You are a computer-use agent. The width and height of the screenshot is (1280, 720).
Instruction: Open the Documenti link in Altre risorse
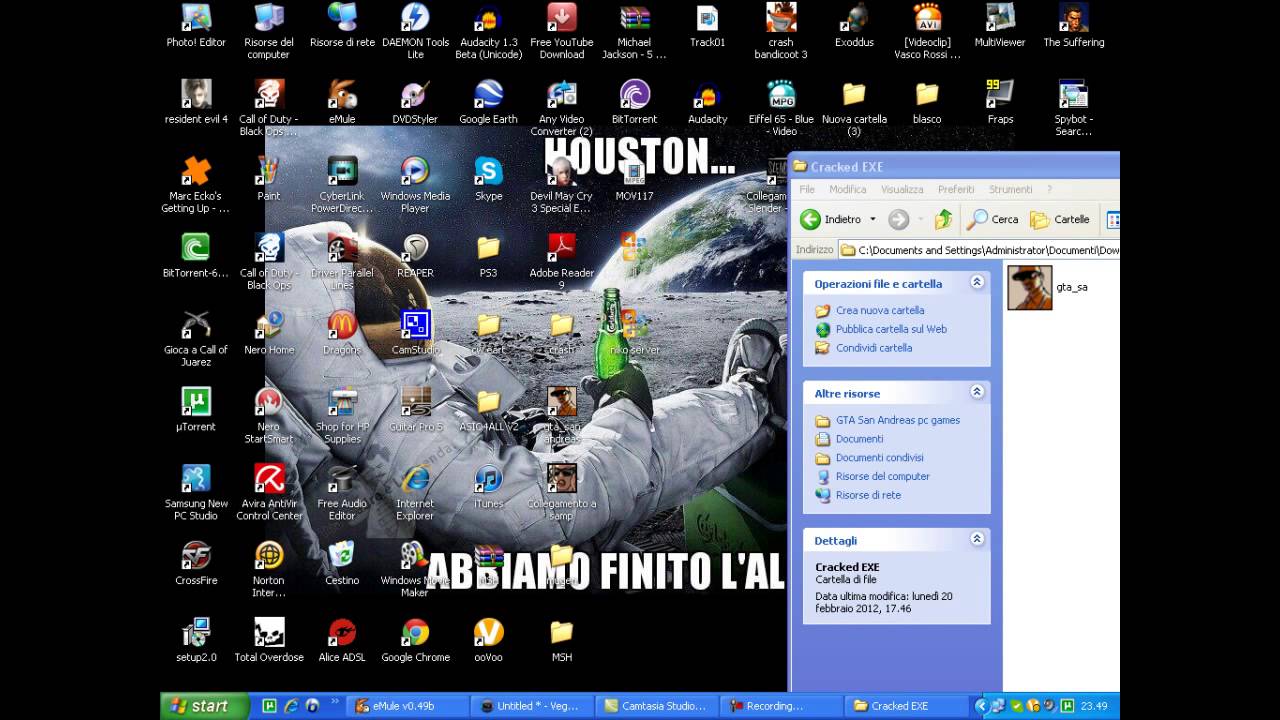point(859,439)
